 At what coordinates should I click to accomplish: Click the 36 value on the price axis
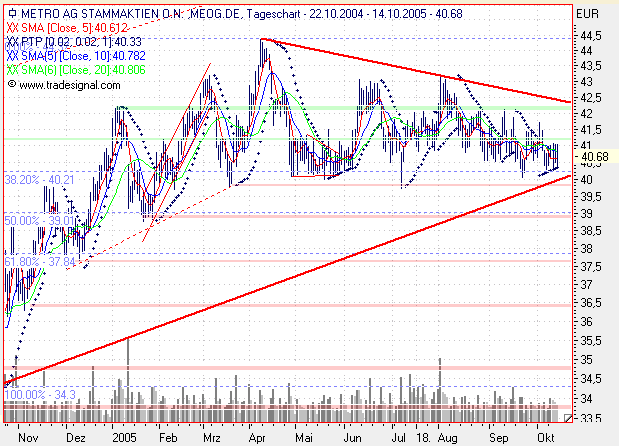coord(587,322)
